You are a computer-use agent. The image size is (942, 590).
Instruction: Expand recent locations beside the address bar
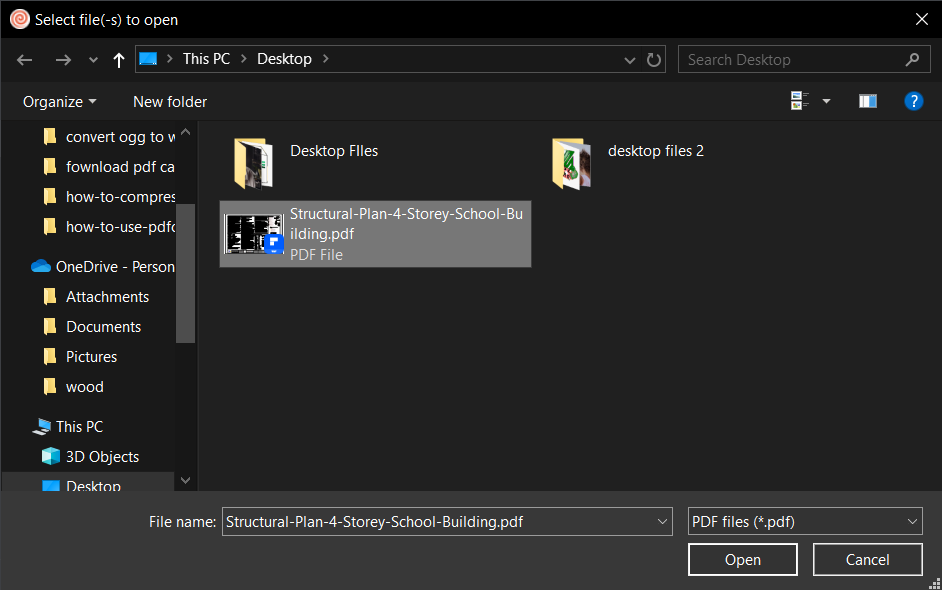[x=630, y=59]
